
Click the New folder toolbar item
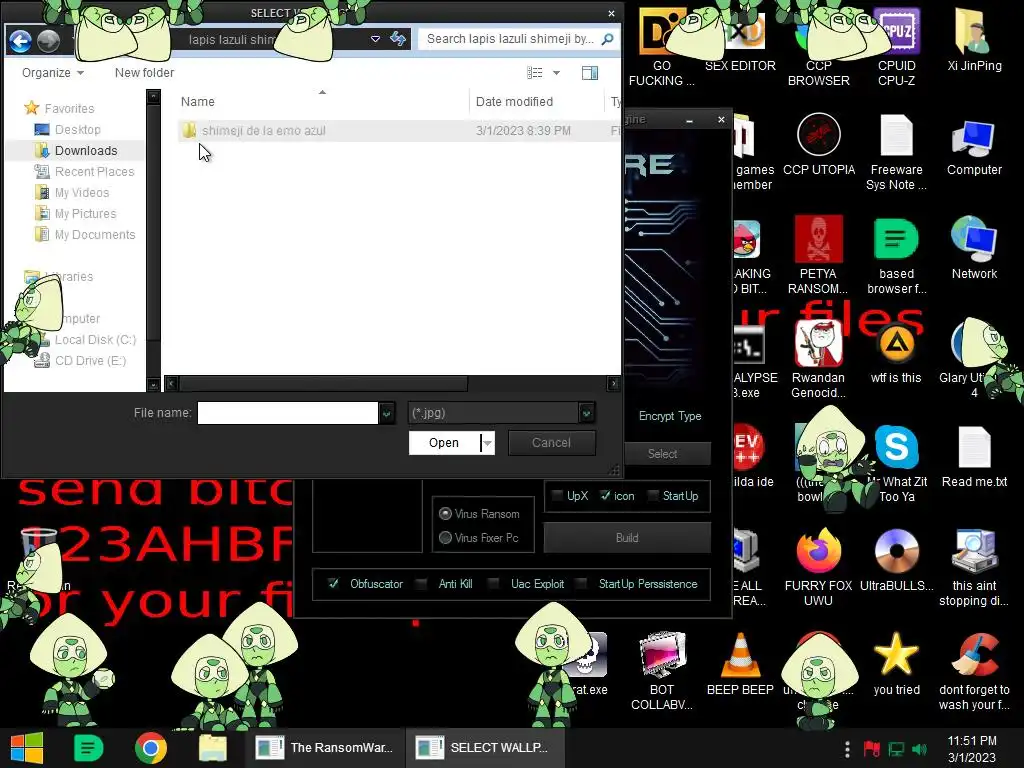point(144,72)
